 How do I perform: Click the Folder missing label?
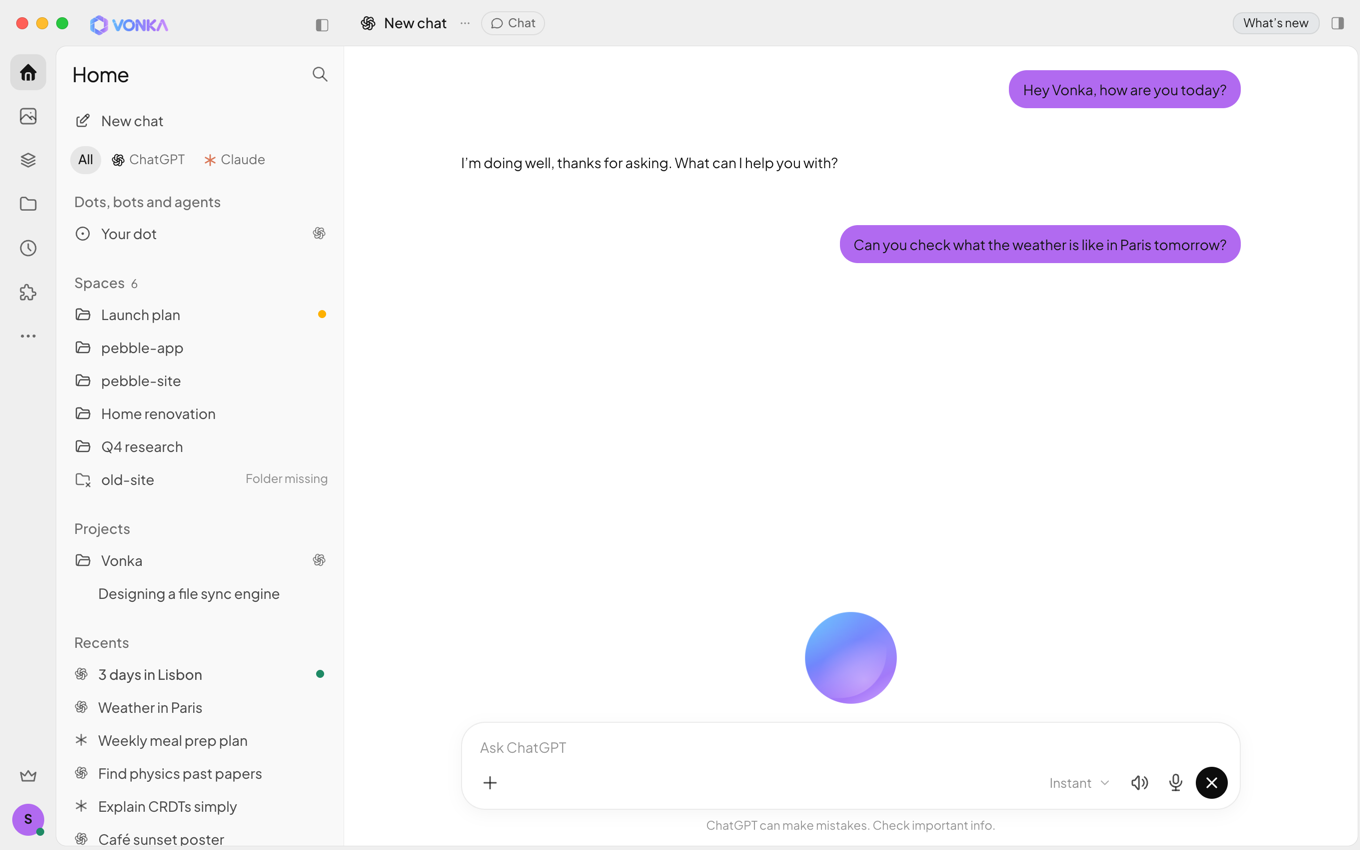[287, 479]
